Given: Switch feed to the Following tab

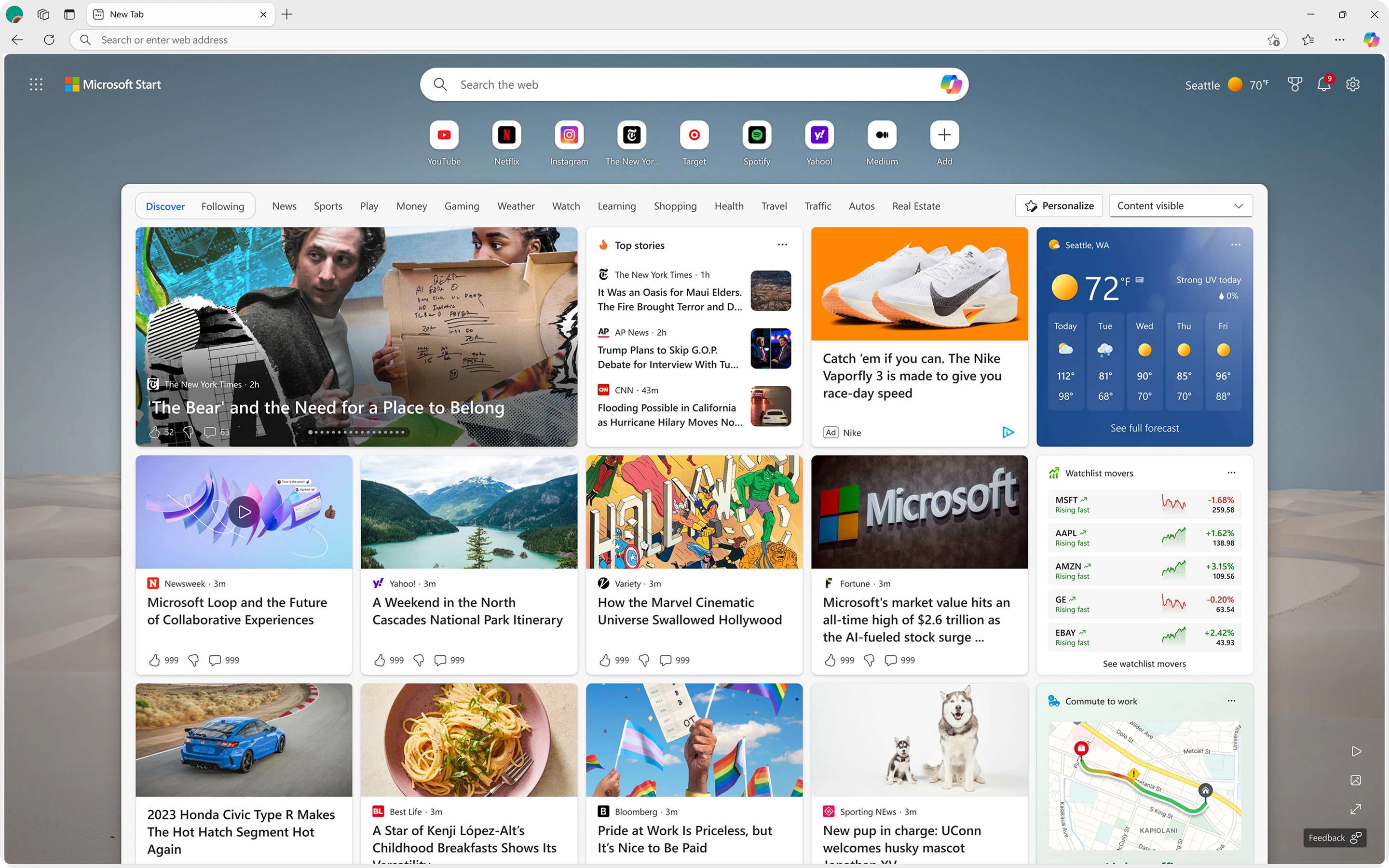Looking at the screenshot, I should [223, 206].
